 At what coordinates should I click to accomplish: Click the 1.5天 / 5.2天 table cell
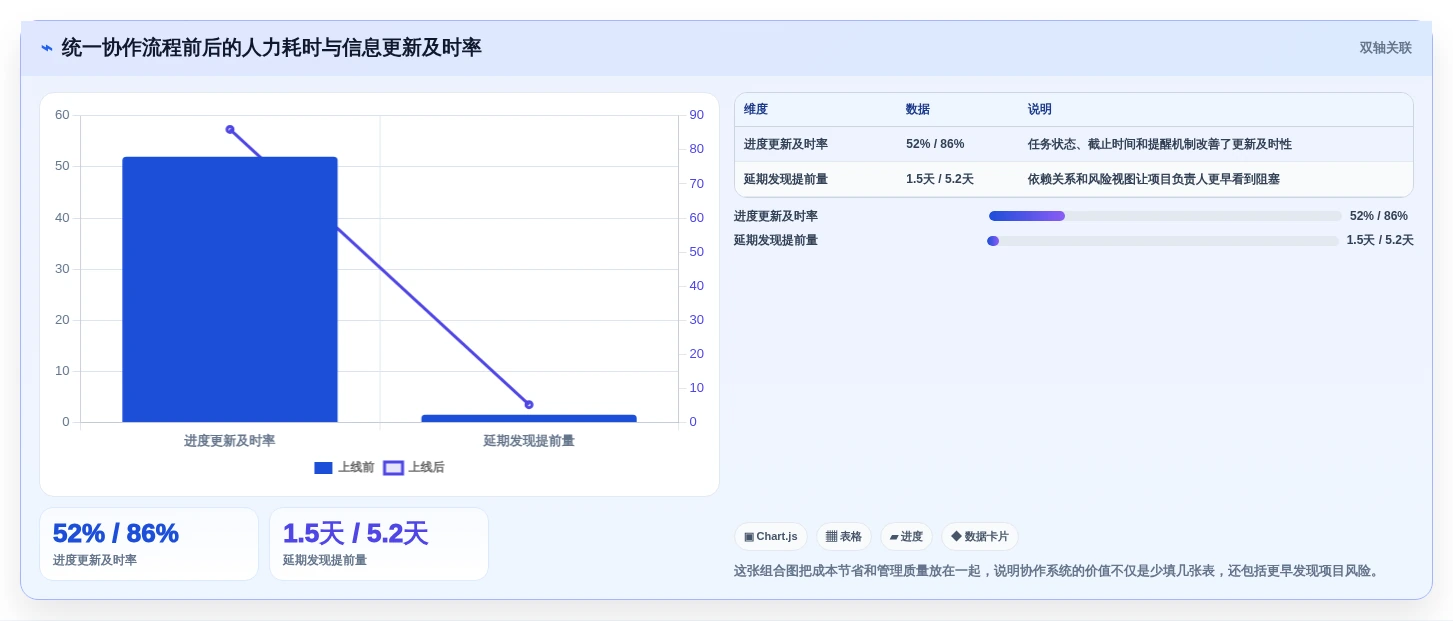(x=940, y=179)
